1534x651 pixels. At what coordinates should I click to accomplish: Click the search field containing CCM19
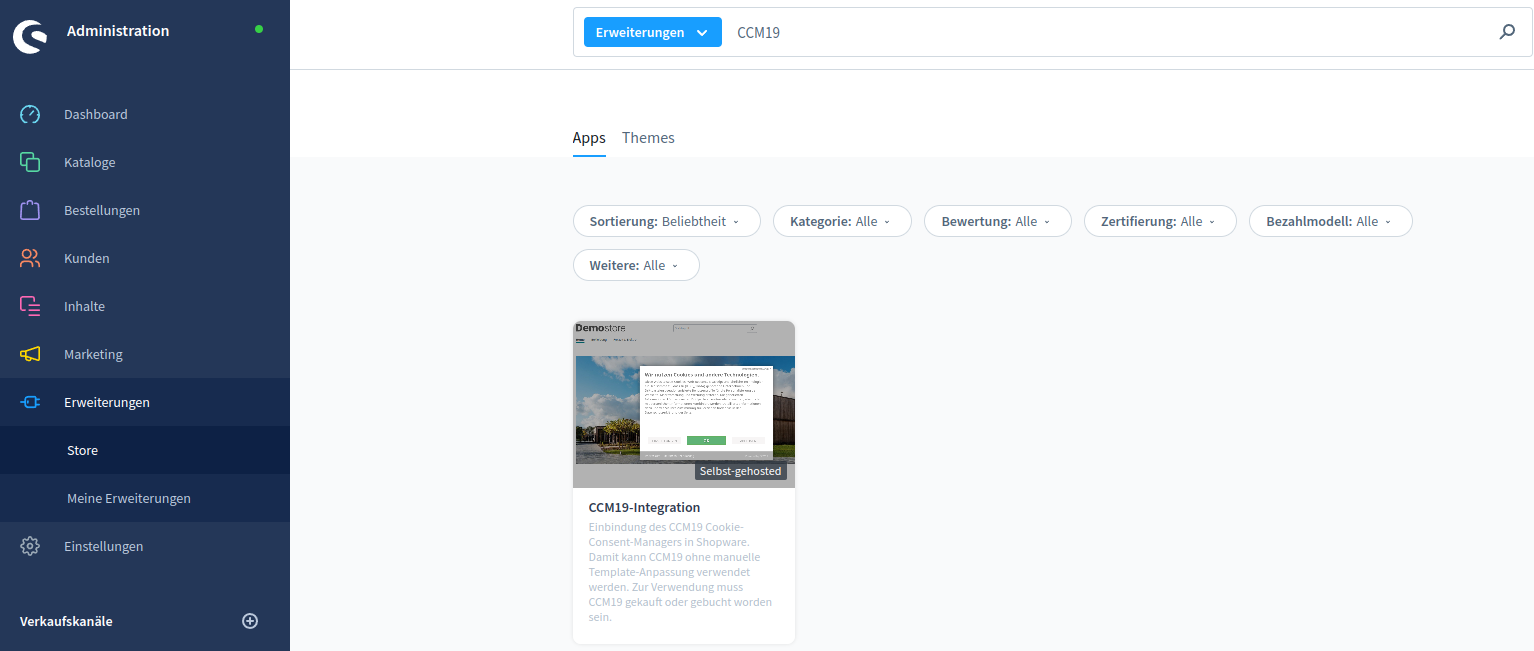pos(1100,32)
